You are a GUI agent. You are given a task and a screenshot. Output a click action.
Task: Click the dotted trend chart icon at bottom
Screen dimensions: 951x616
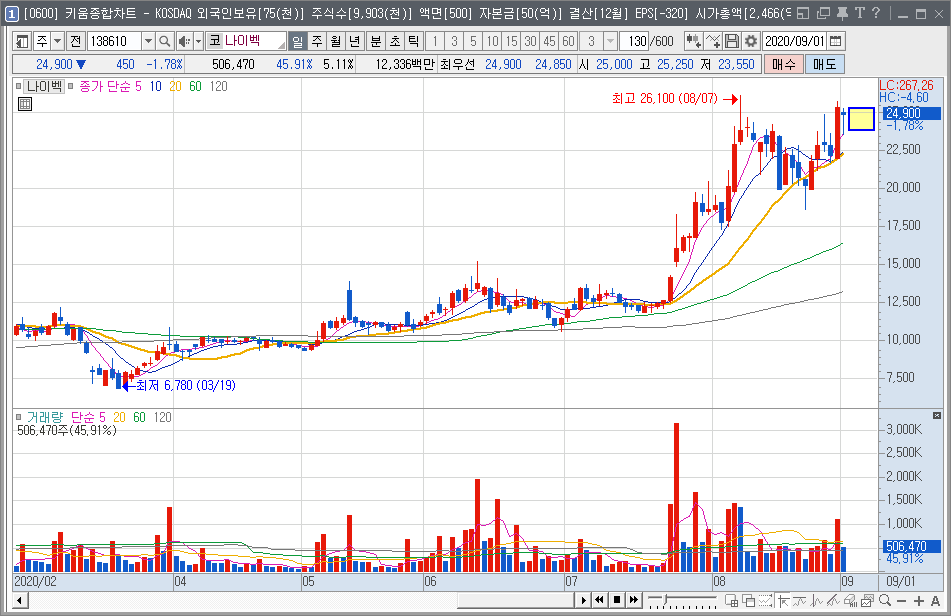click(x=765, y=601)
